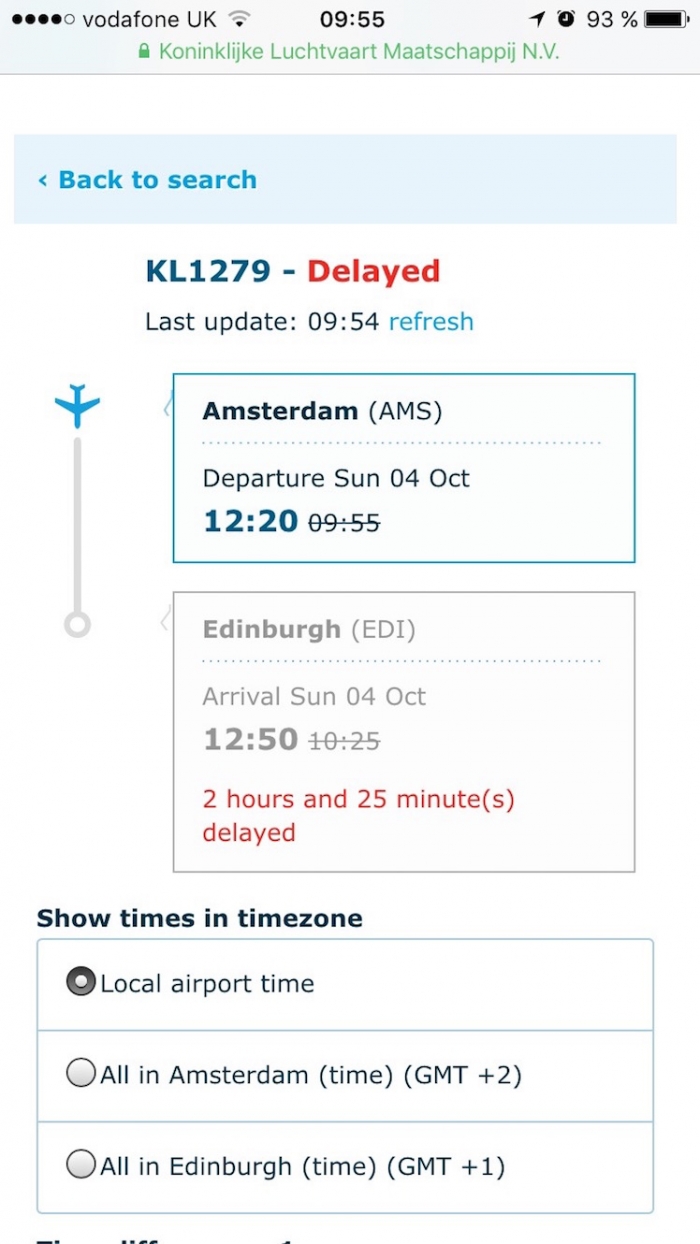Tap the location services arrow icon
Viewport: 700px width, 1244px height.
538,19
